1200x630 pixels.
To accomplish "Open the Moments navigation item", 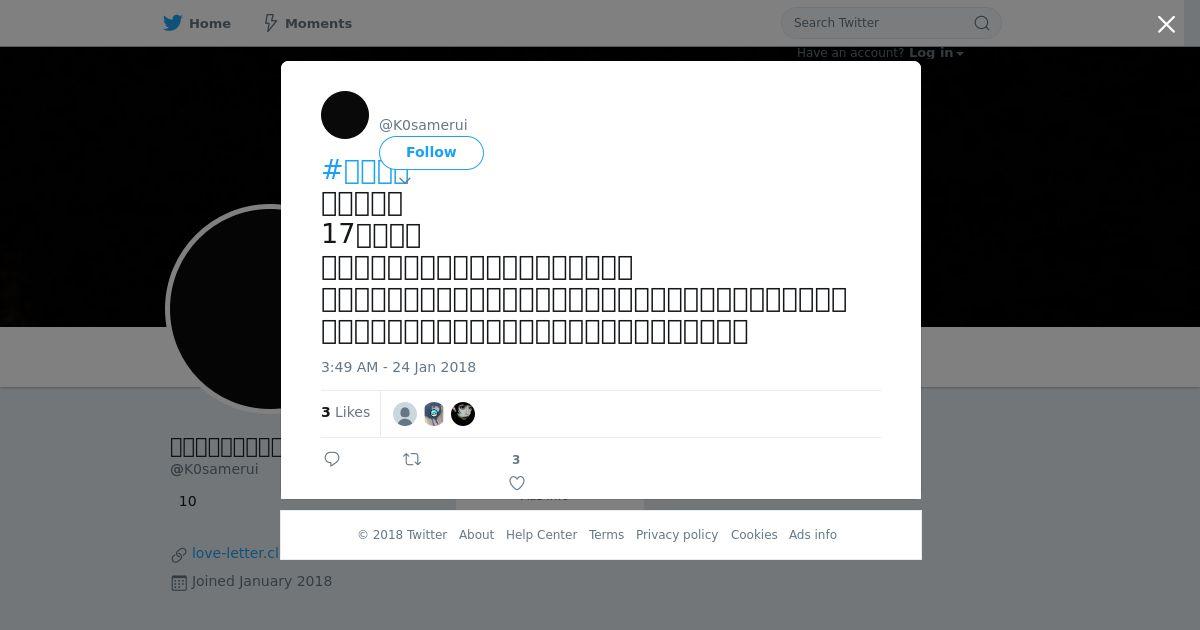I will pyautogui.click(x=318, y=23).
